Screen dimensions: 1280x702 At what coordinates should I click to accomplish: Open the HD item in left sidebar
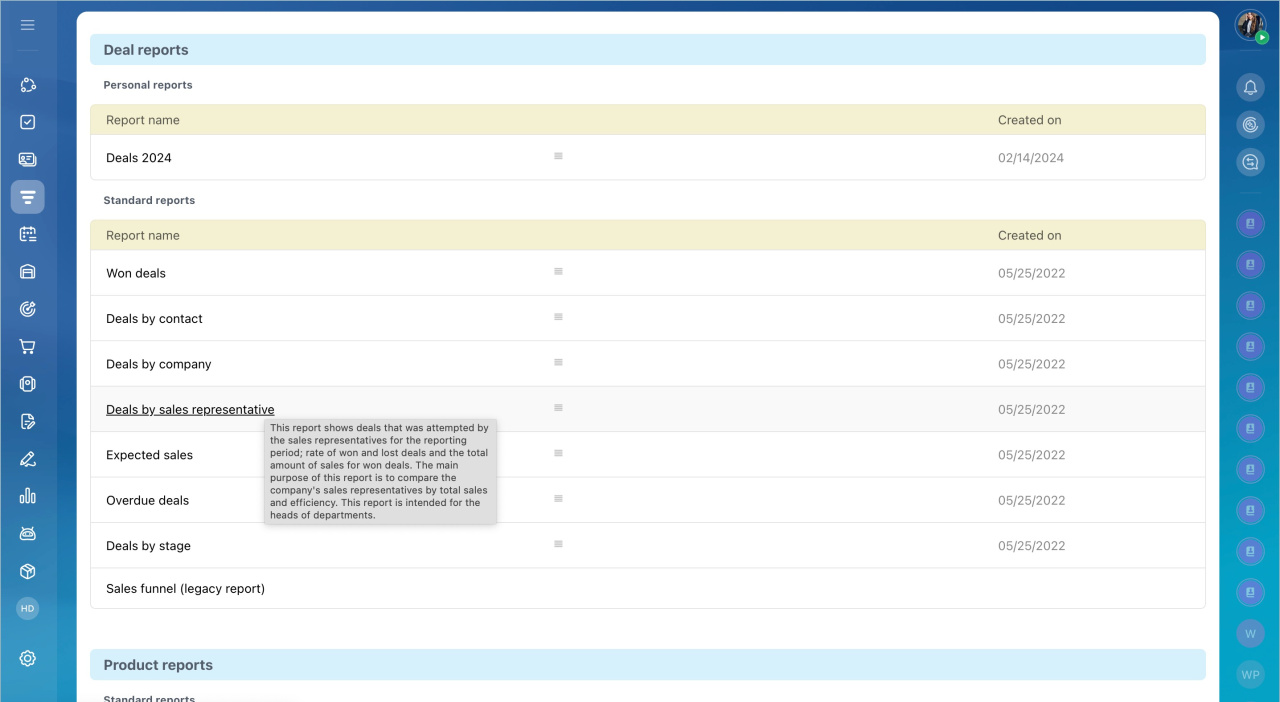click(x=27, y=608)
